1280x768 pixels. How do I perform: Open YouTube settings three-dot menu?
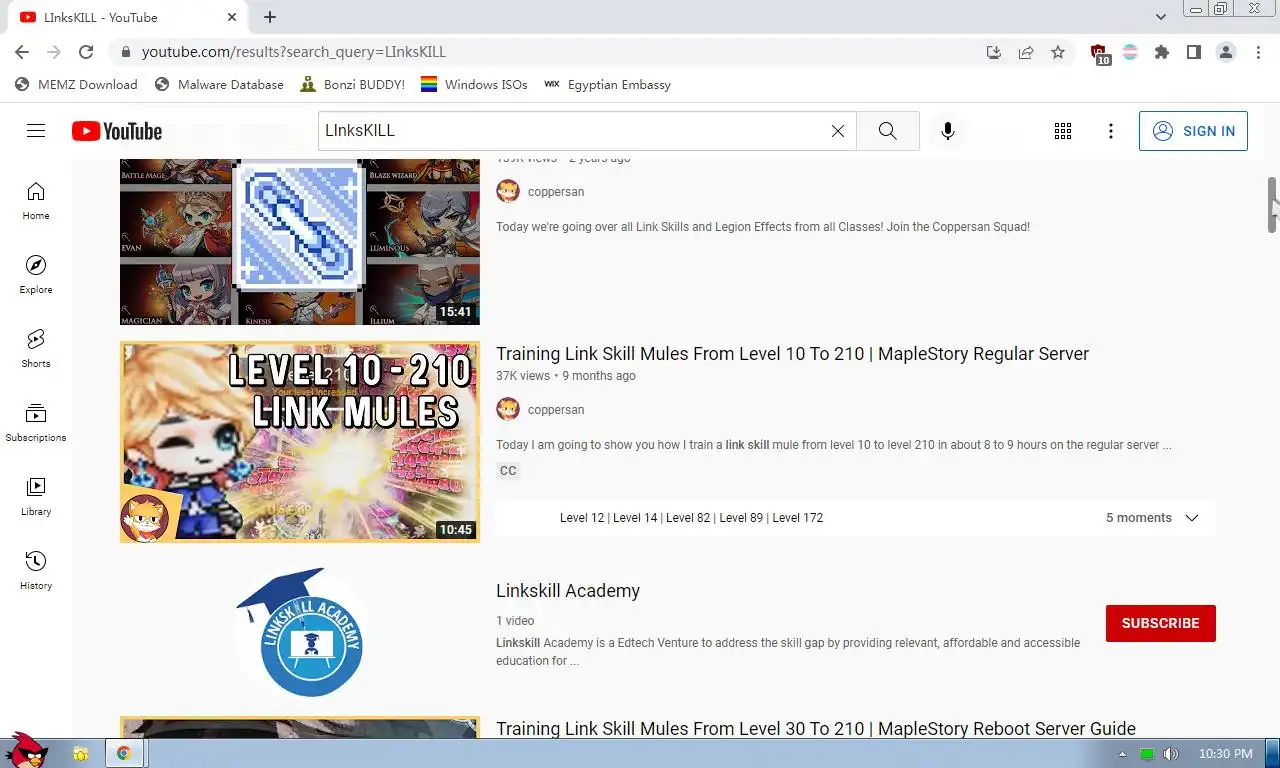(x=1111, y=131)
